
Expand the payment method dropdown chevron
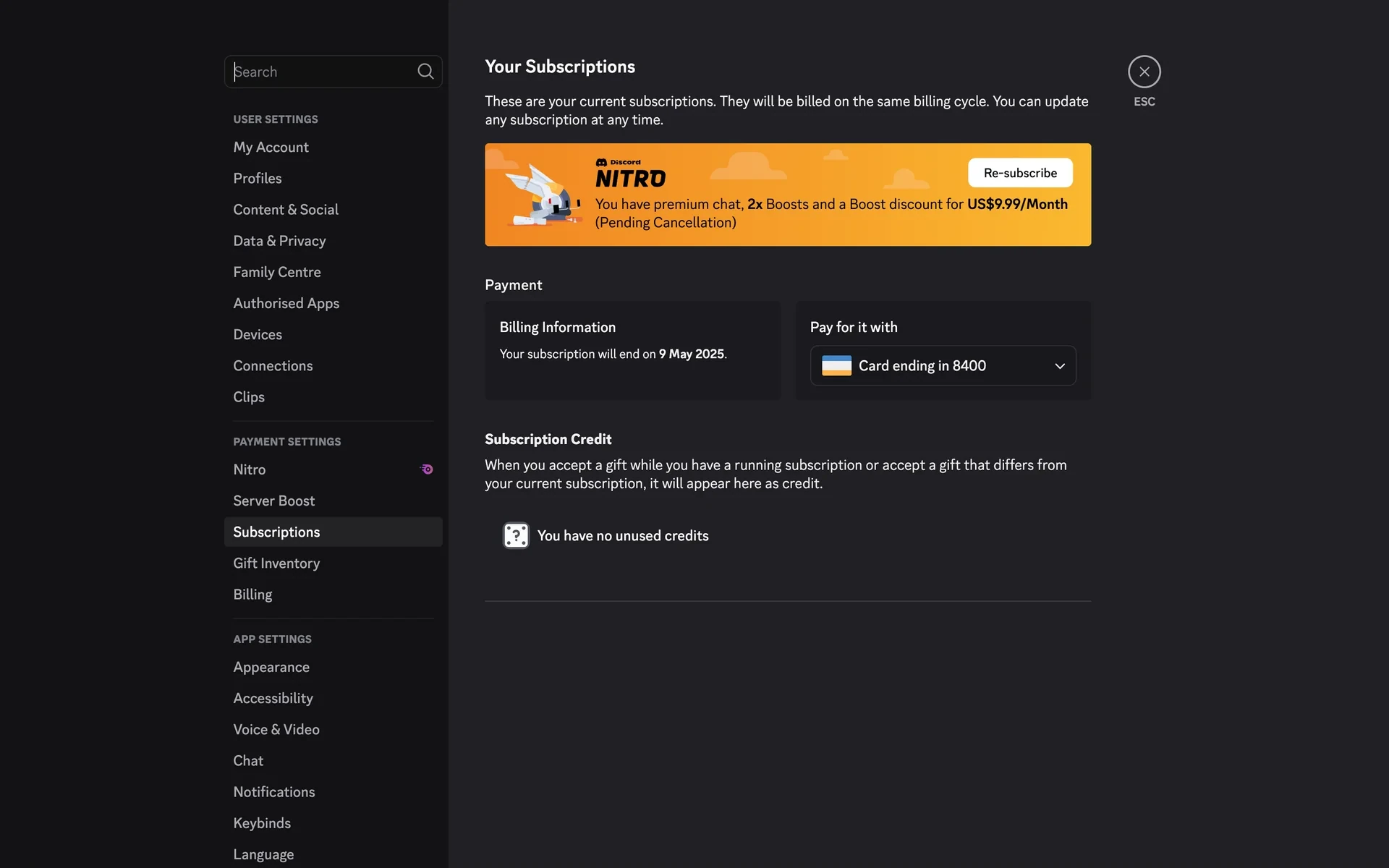point(1060,366)
